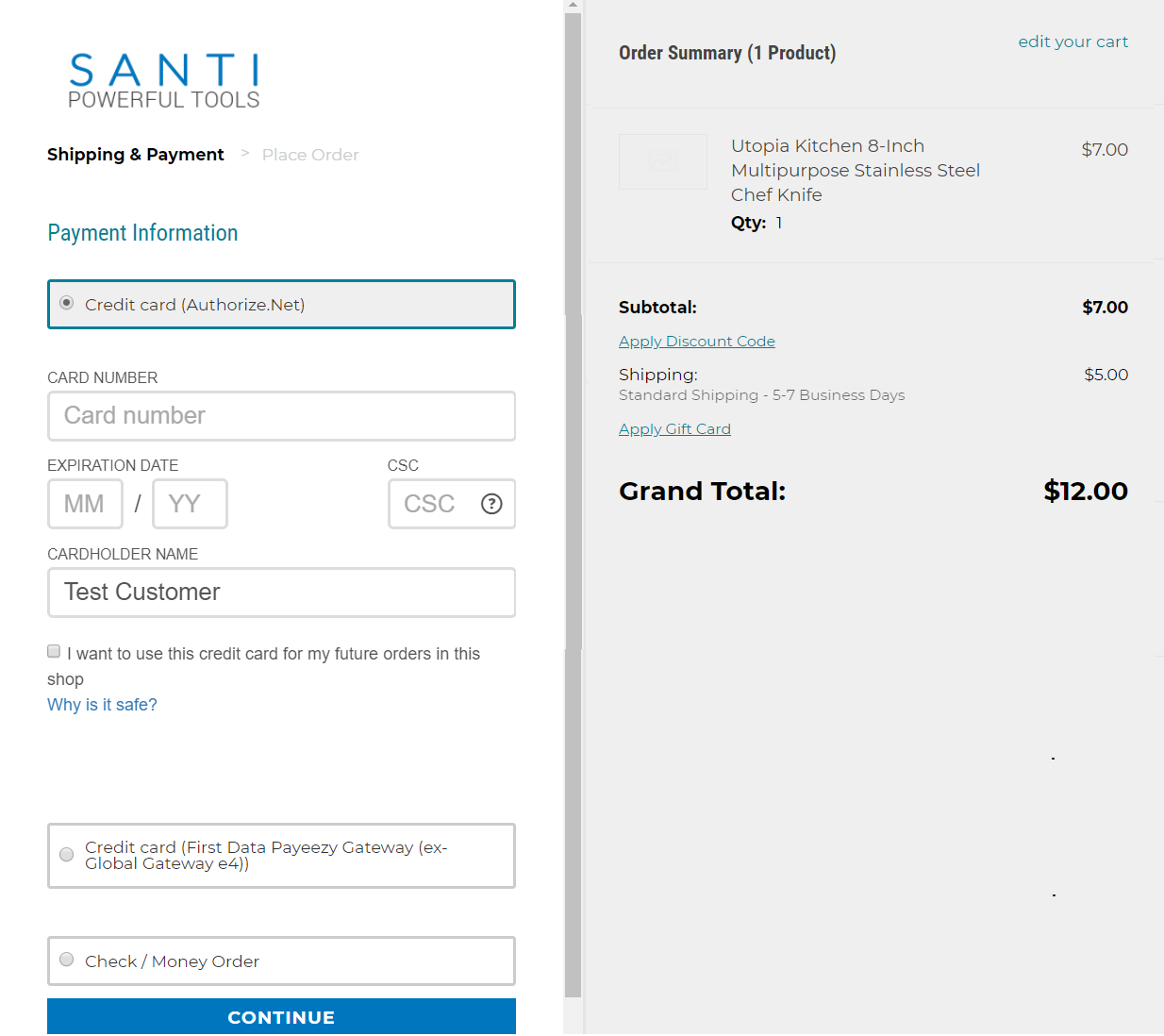Click the Cardholder Name field with Test Customer
Image resolution: width=1164 pixels, height=1036 pixels.
tap(281, 593)
